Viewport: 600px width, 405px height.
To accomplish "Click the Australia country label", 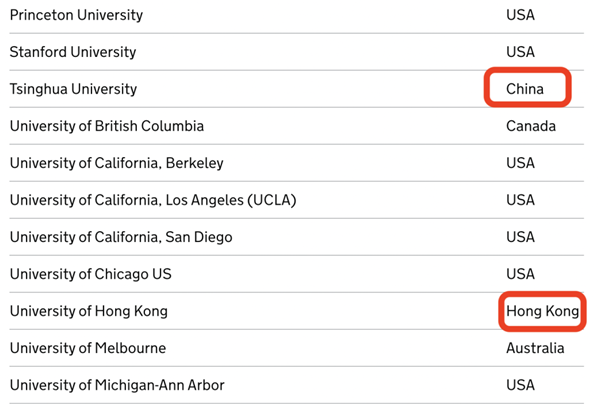I will point(535,348).
